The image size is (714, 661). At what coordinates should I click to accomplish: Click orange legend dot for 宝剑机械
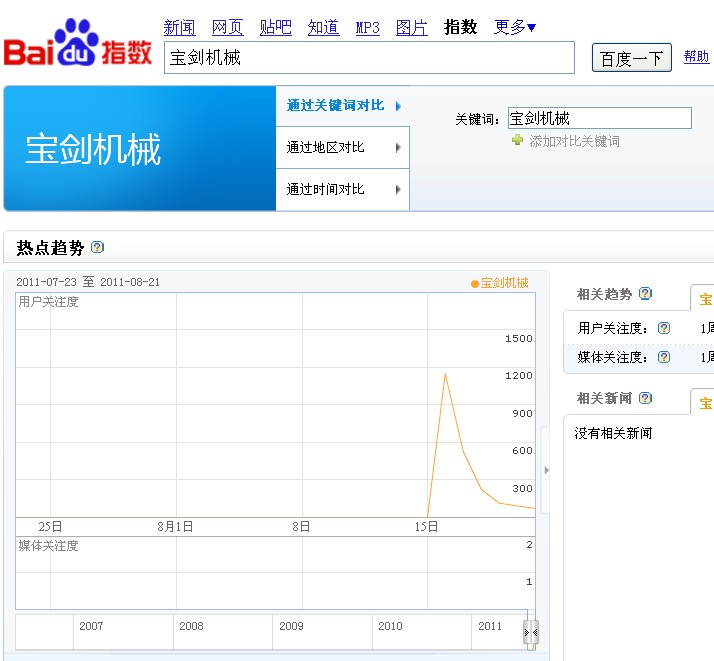coord(475,284)
